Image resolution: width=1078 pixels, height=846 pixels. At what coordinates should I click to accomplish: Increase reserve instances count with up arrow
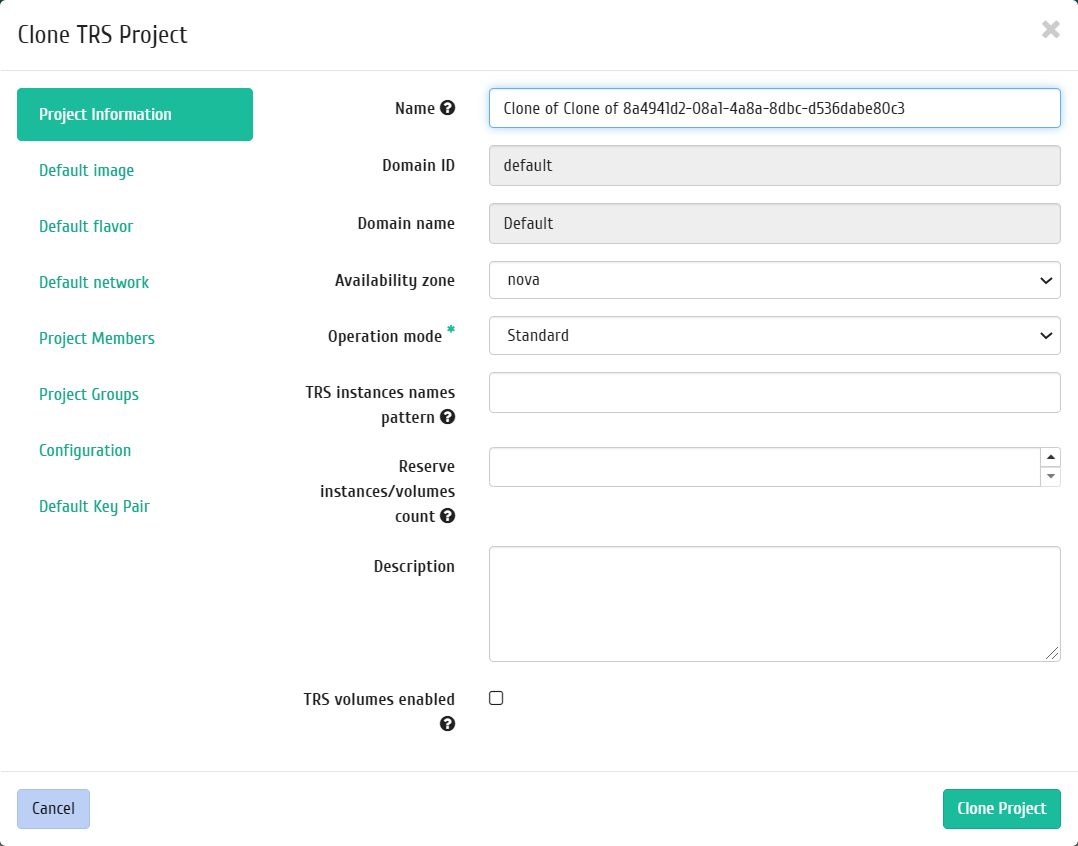click(x=1050, y=457)
